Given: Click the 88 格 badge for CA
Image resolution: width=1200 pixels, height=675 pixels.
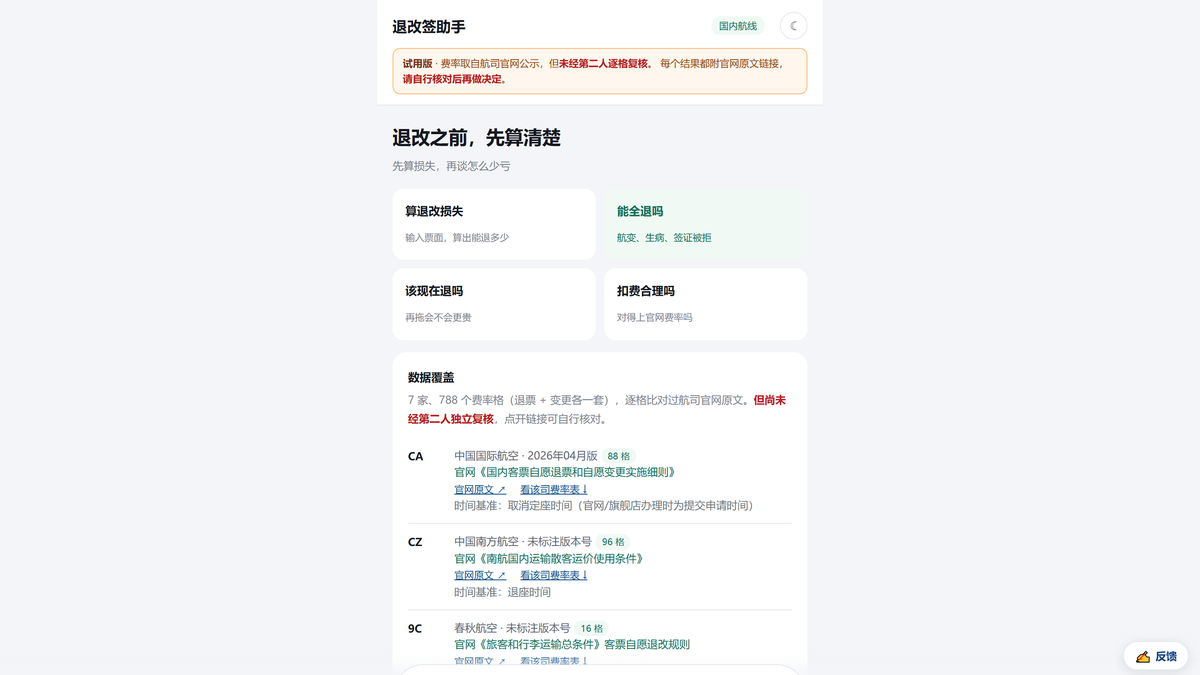Looking at the screenshot, I should 619,456.
